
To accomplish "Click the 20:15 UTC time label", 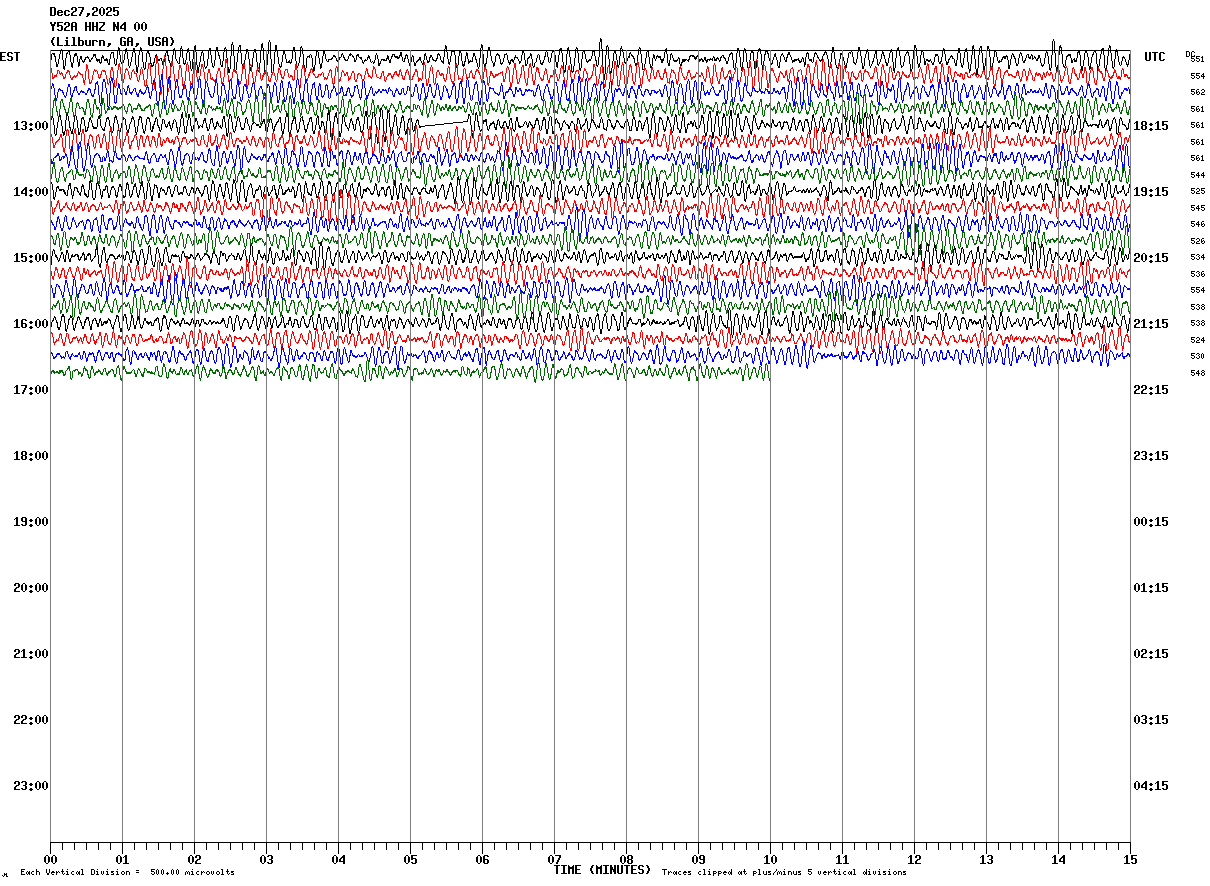I will click(1151, 258).
